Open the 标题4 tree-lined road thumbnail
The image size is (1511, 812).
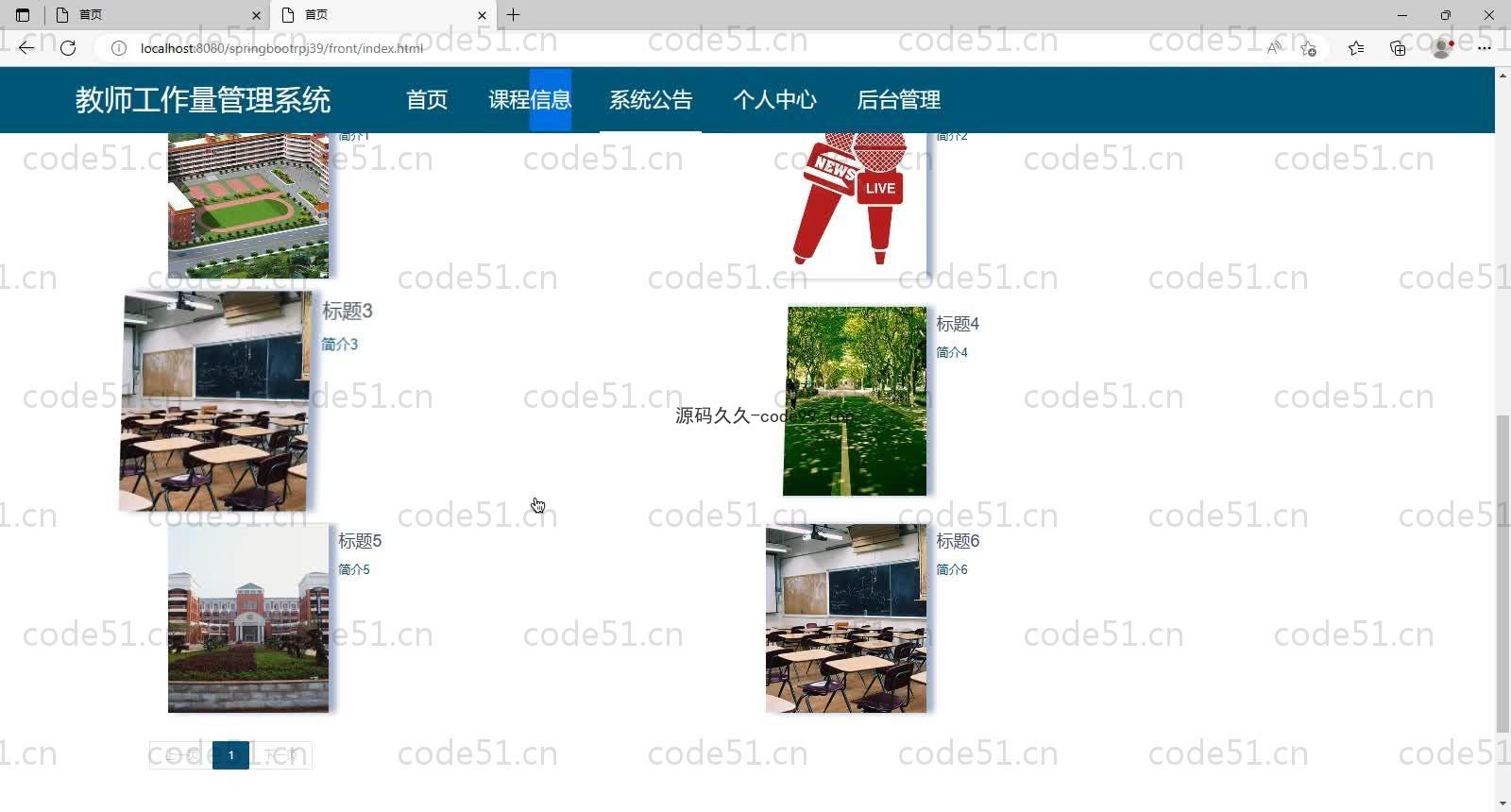tap(855, 400)
